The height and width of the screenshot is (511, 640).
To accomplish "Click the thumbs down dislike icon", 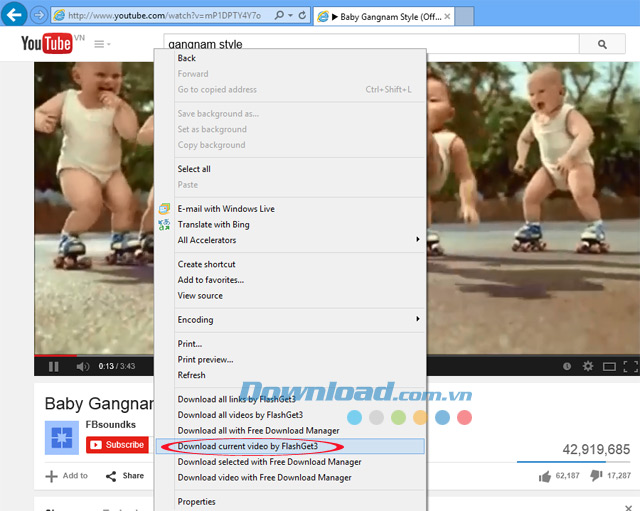I will pos(597,475).
